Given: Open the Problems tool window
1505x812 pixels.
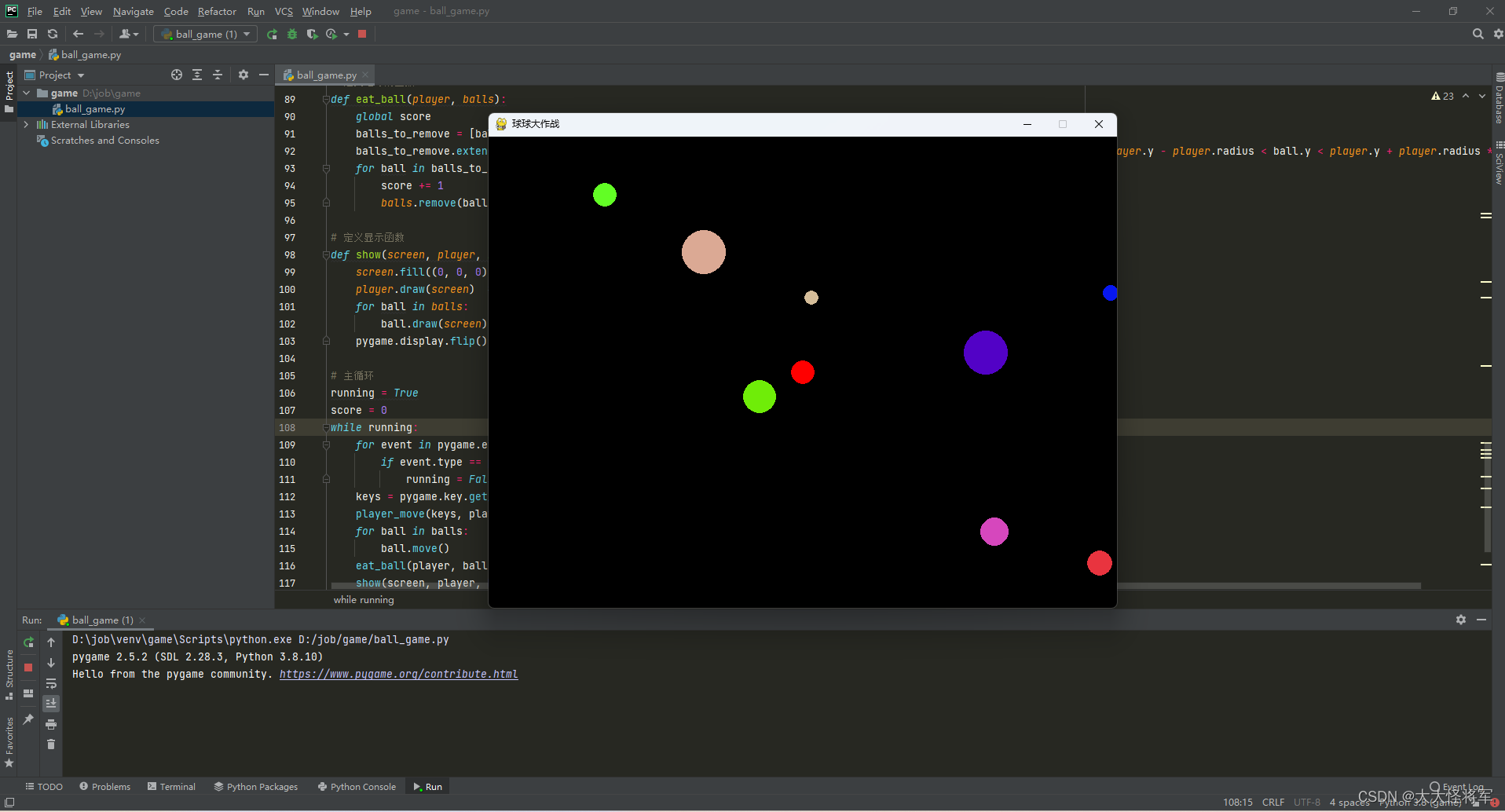Looking at the screenshot, I should point(105,786).
